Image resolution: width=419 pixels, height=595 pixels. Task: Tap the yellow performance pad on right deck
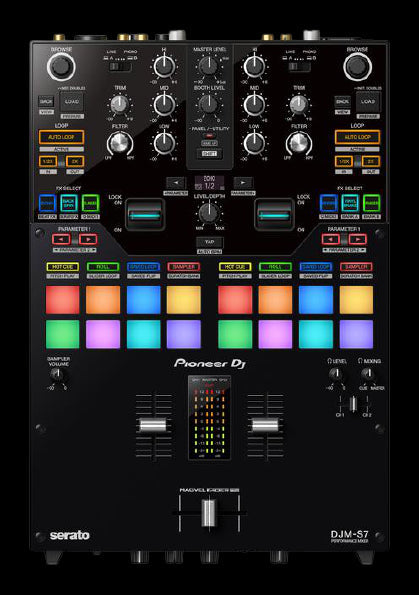[356, 300]
